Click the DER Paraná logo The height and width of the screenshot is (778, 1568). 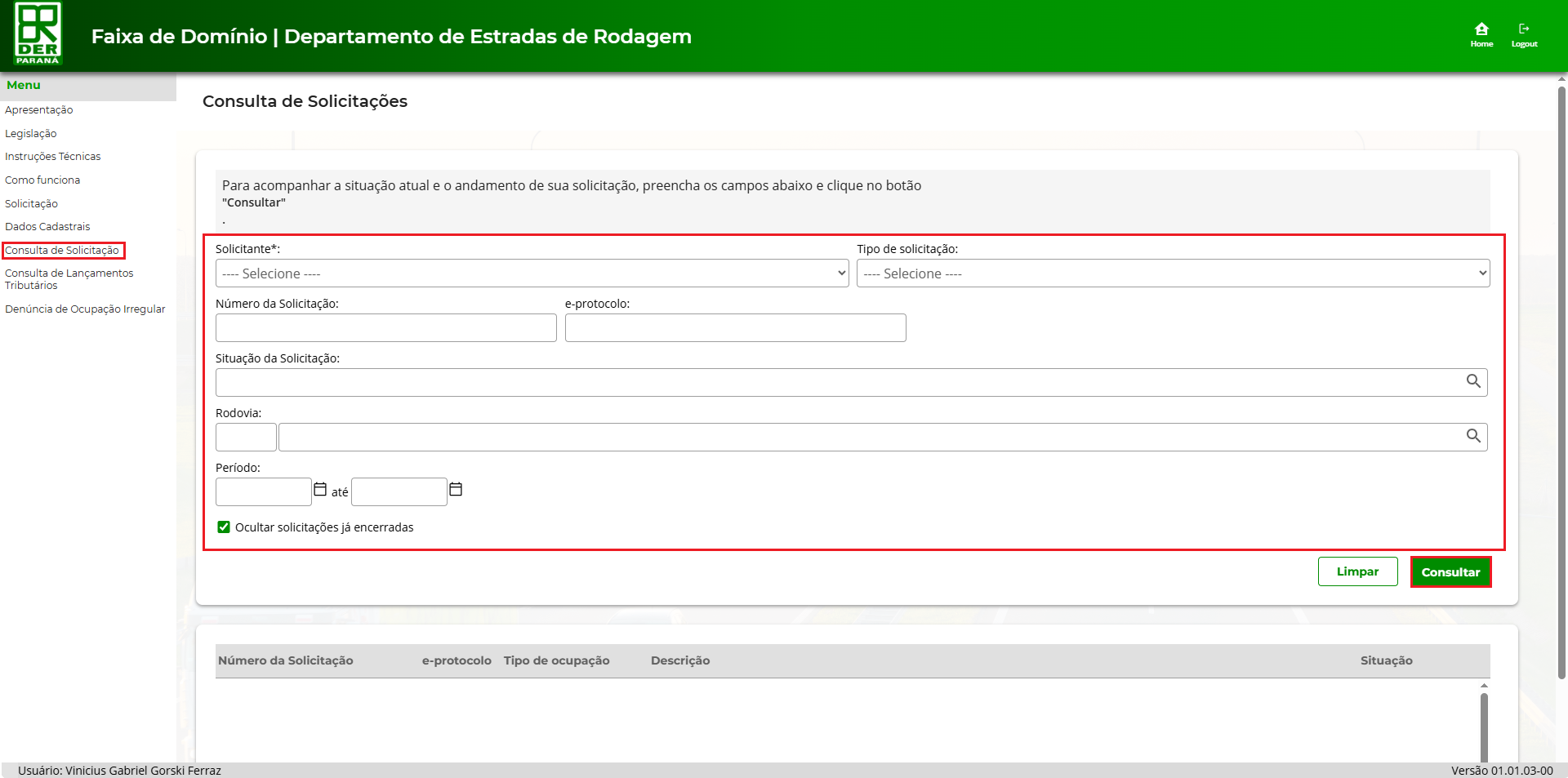click(x=38, y=34)
